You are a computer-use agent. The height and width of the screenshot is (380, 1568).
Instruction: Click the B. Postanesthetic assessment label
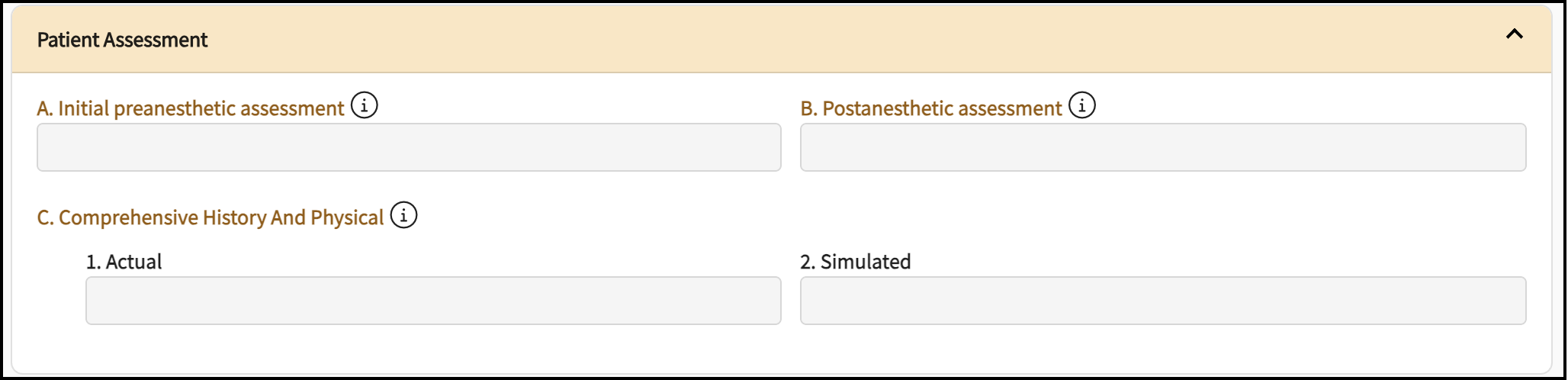[x=930, y=108]
